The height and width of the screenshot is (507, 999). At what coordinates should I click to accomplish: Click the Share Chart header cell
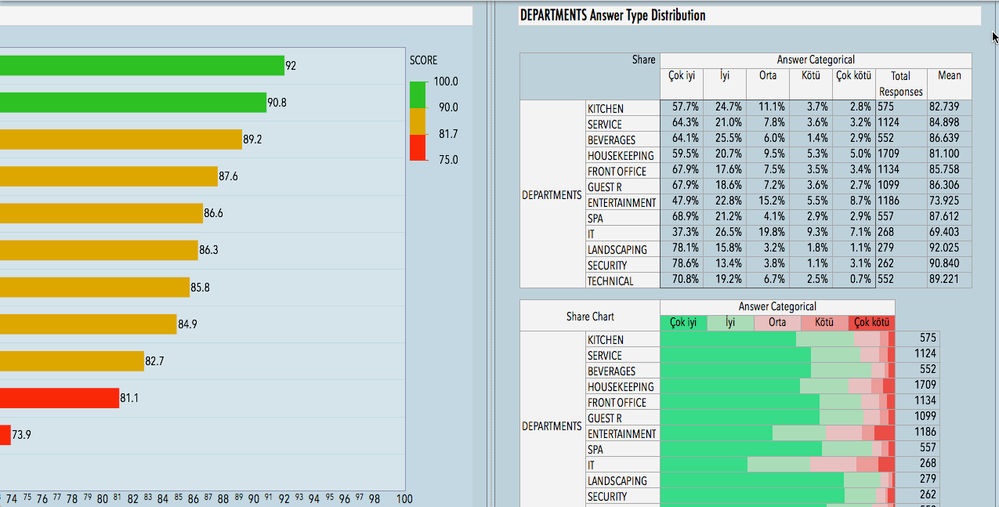(x=590, y=315)
